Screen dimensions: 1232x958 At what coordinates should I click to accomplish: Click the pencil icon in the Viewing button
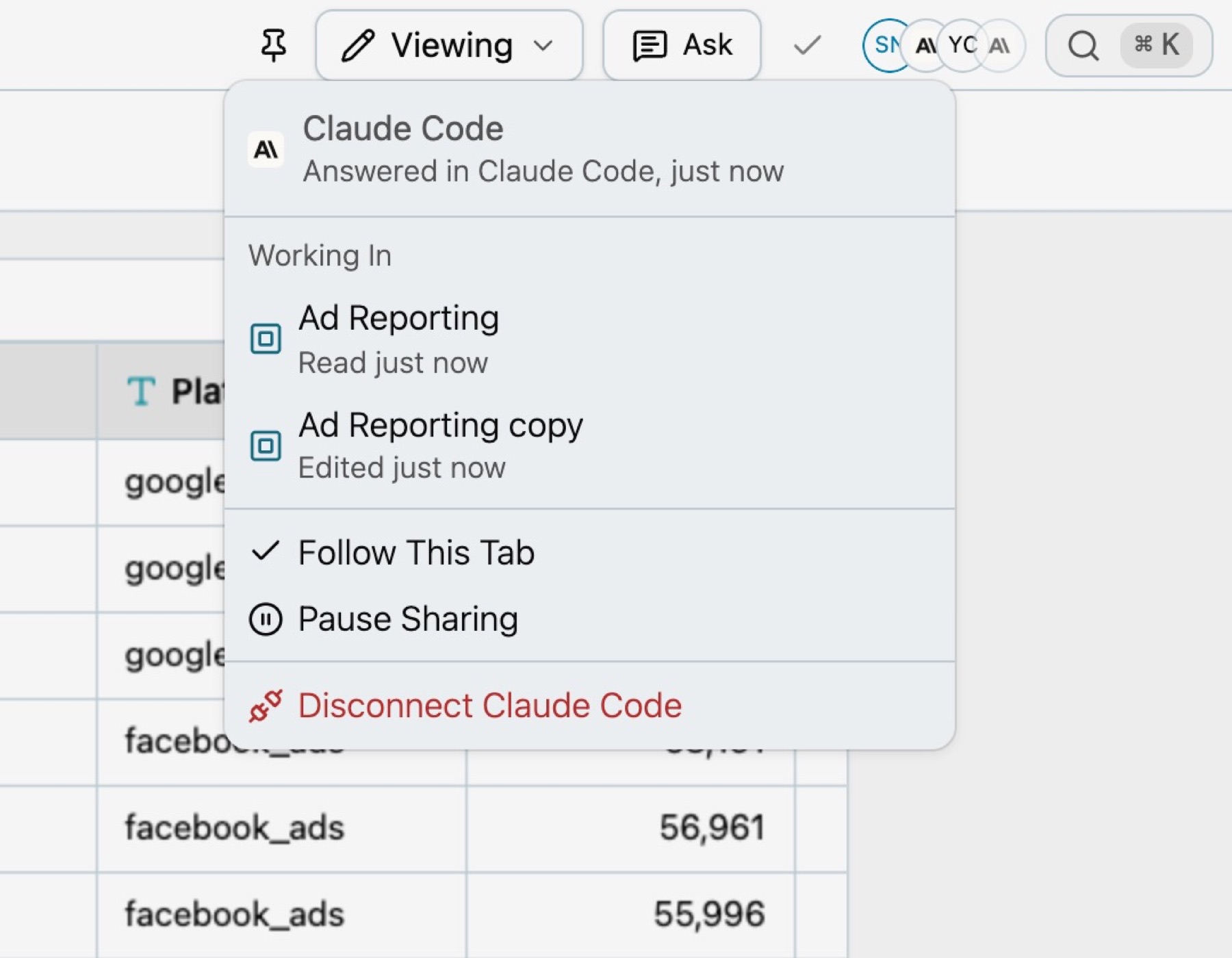point(358,46)
